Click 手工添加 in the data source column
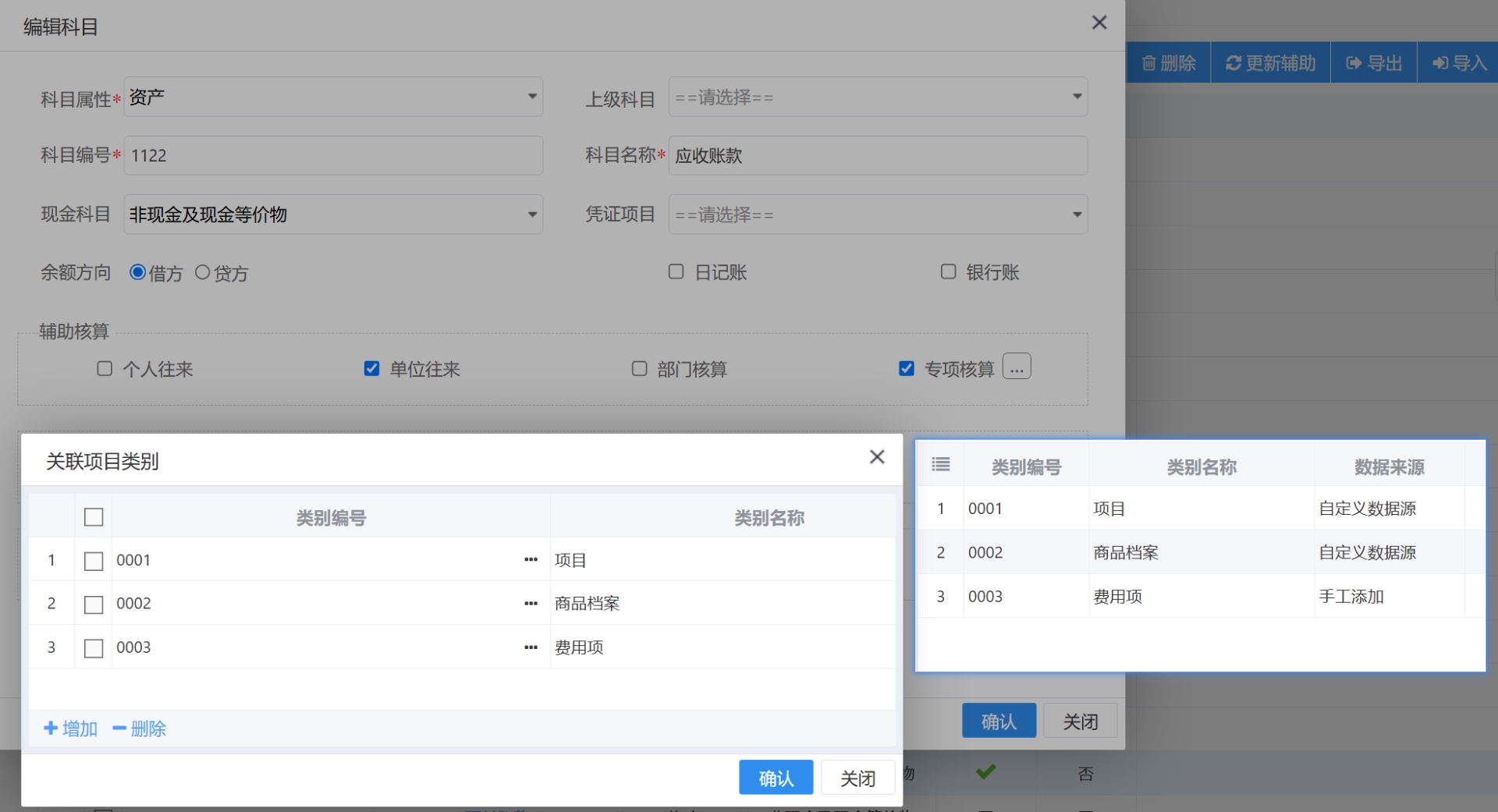Image resolution: width=1498 pixels, height=812 pixels. (x=1351, y=597)
